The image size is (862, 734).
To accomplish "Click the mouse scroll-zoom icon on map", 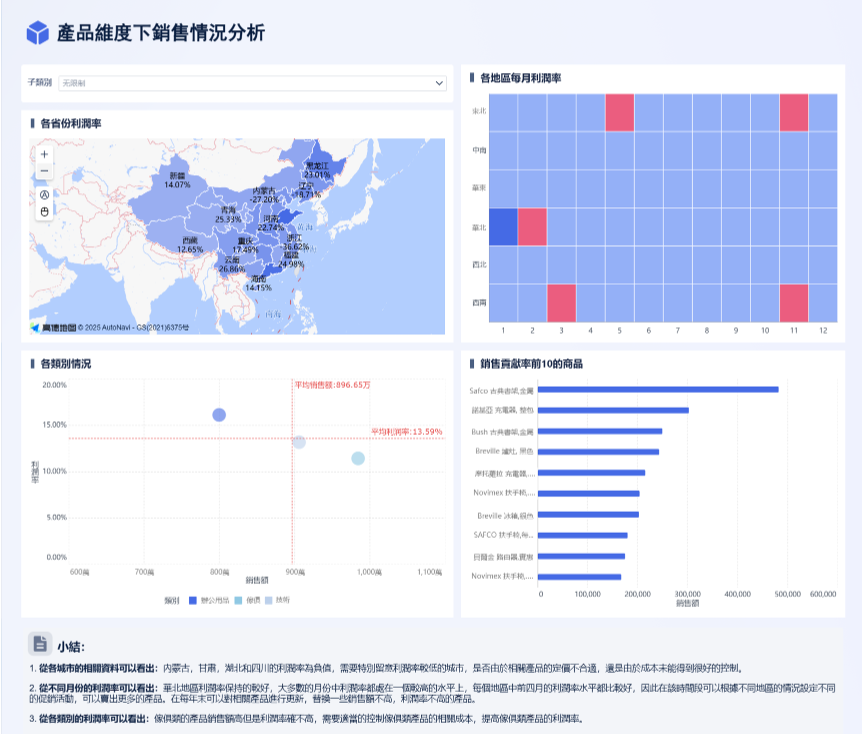I will pyautogui.click(x=45, y=212).
